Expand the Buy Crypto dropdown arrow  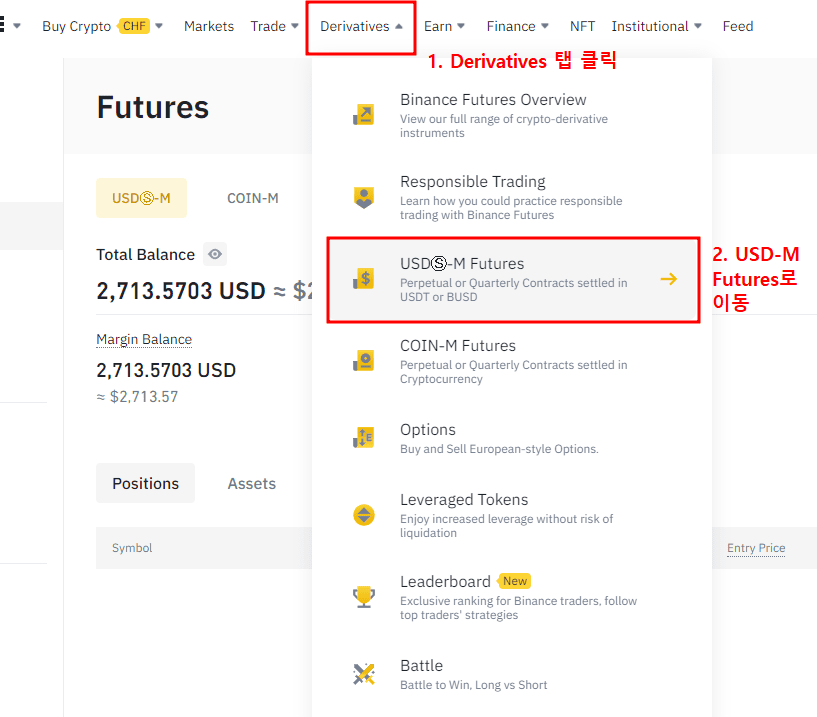[x=159, y=26]
